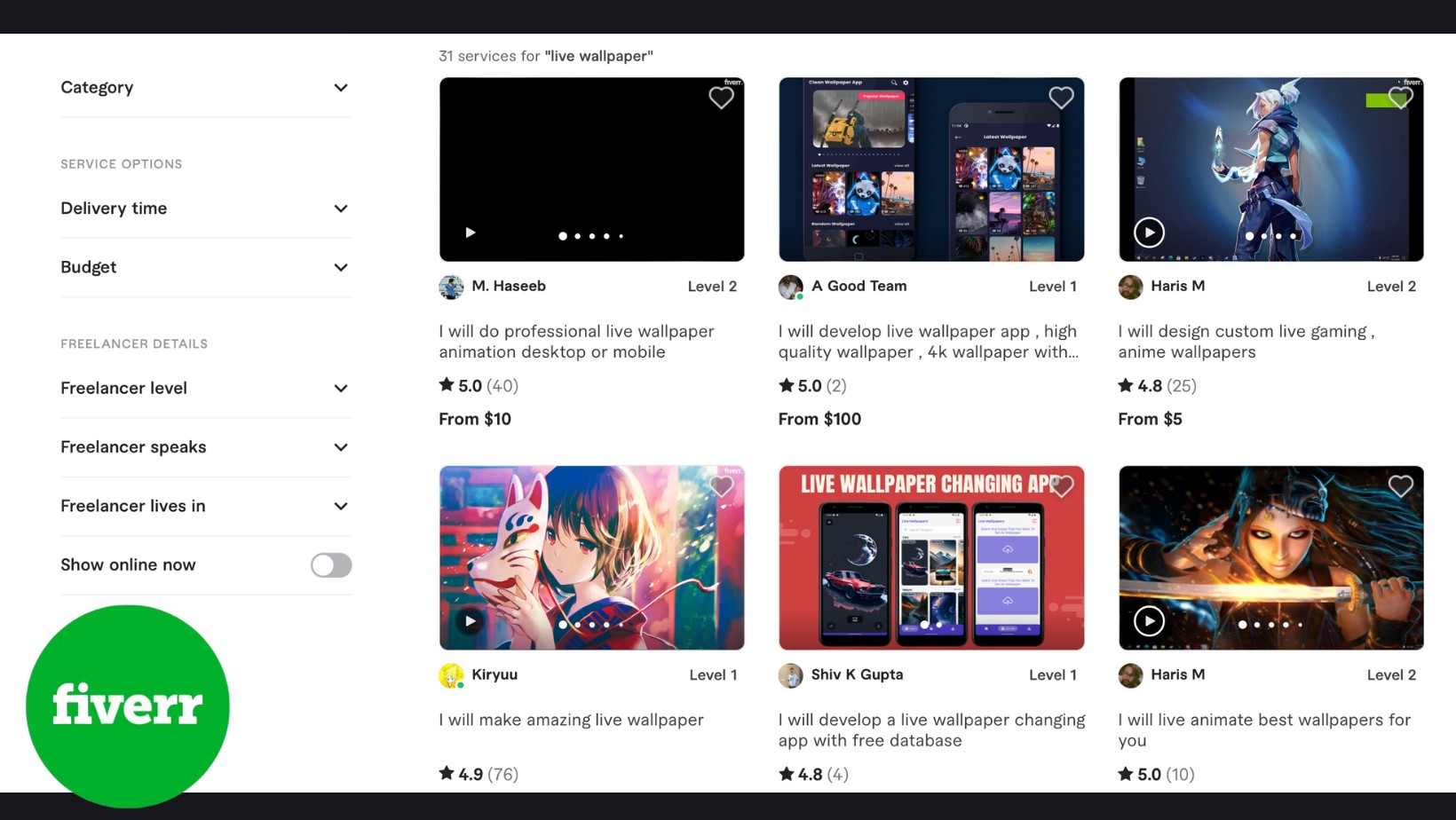Open the Freelancer level filter
Screen dimensions: 1456x820
(x=205, y=389)
